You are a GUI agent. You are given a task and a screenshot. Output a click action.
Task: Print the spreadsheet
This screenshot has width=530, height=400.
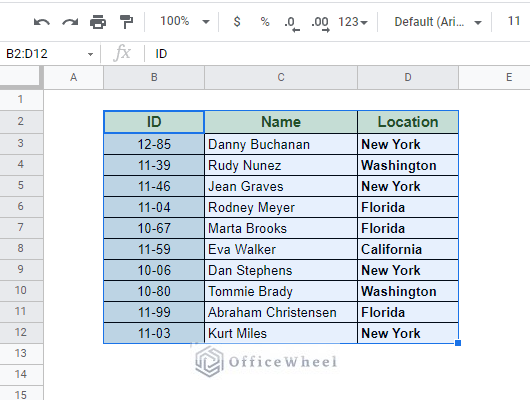(98, 22)
